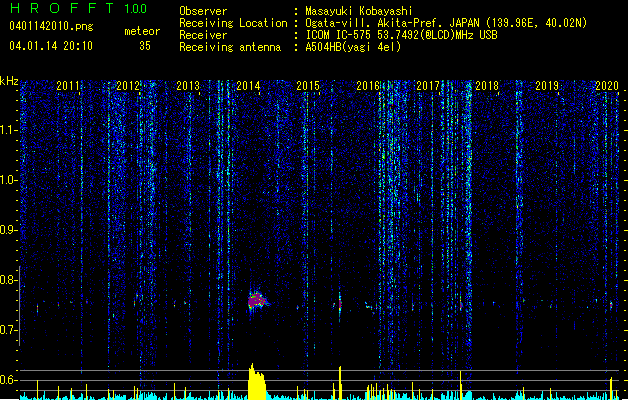Select the 2011 time marker
This screenshot has width=629, height=400.
coord(68,86)
